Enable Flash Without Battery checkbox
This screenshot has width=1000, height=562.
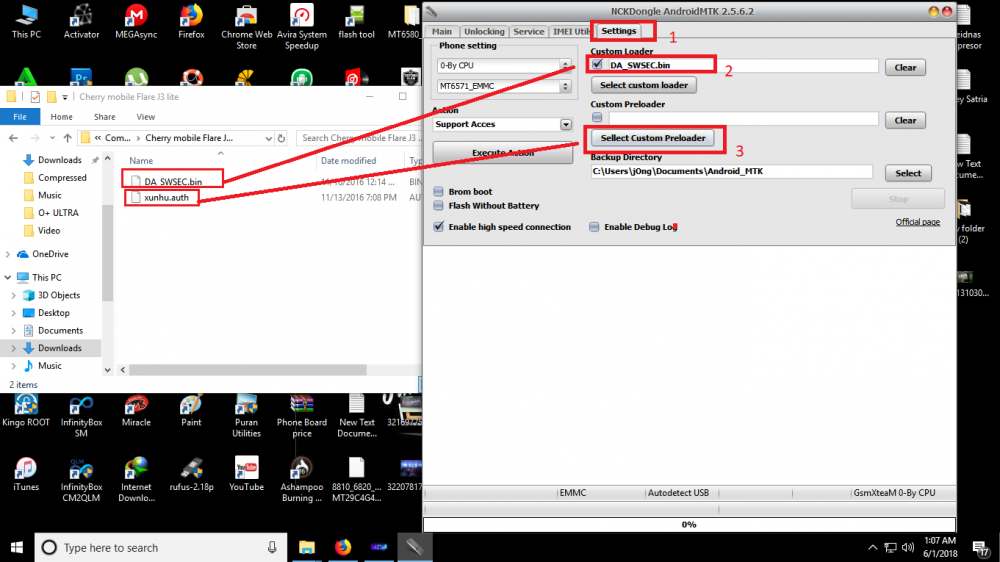click(438, 205)
